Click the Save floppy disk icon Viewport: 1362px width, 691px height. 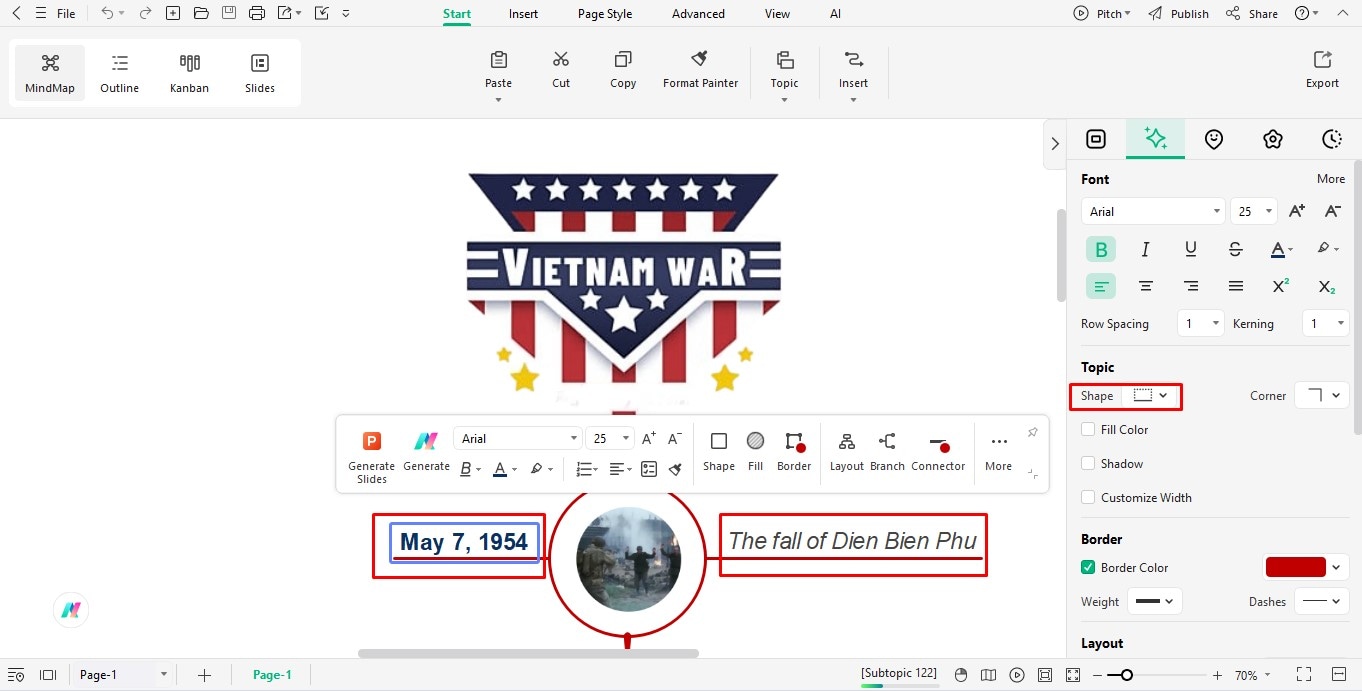[x=229, y=13]
